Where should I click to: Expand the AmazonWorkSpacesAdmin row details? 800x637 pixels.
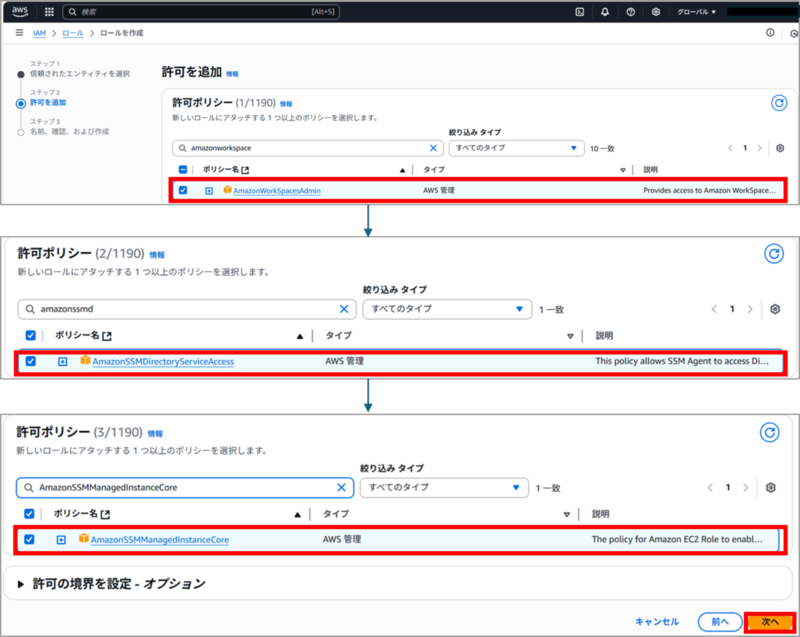209,191
